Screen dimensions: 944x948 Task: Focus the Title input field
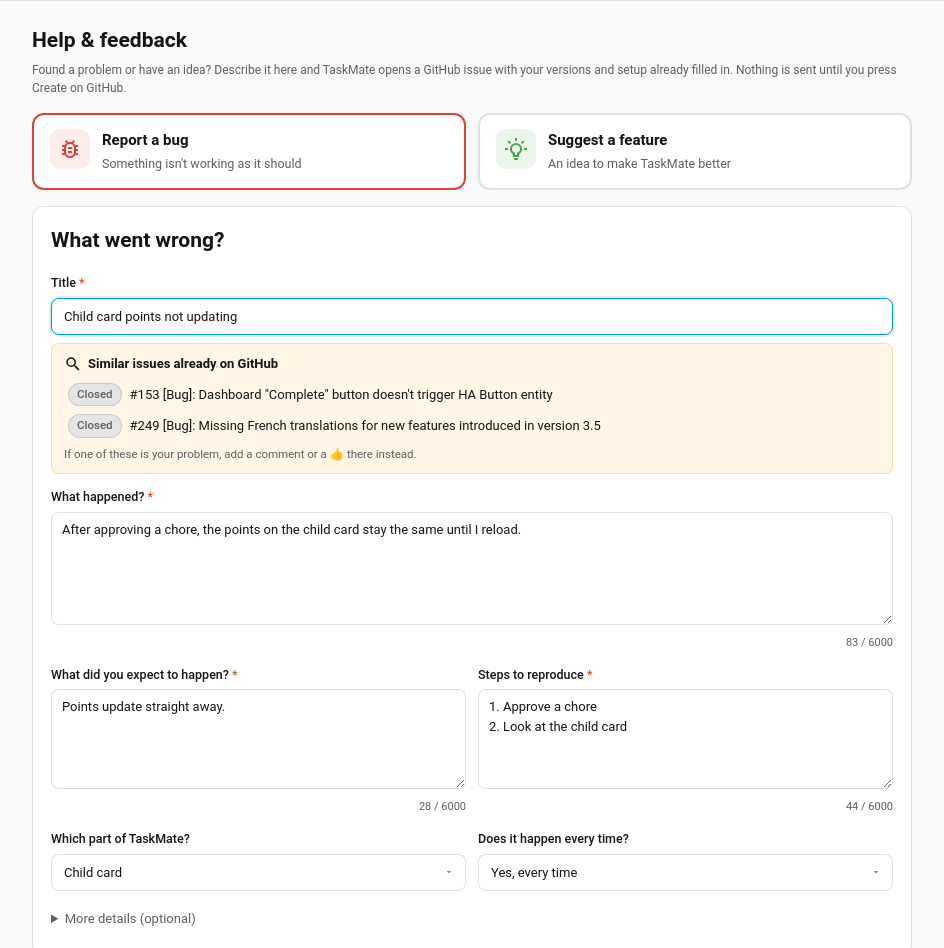pos(472,316)
